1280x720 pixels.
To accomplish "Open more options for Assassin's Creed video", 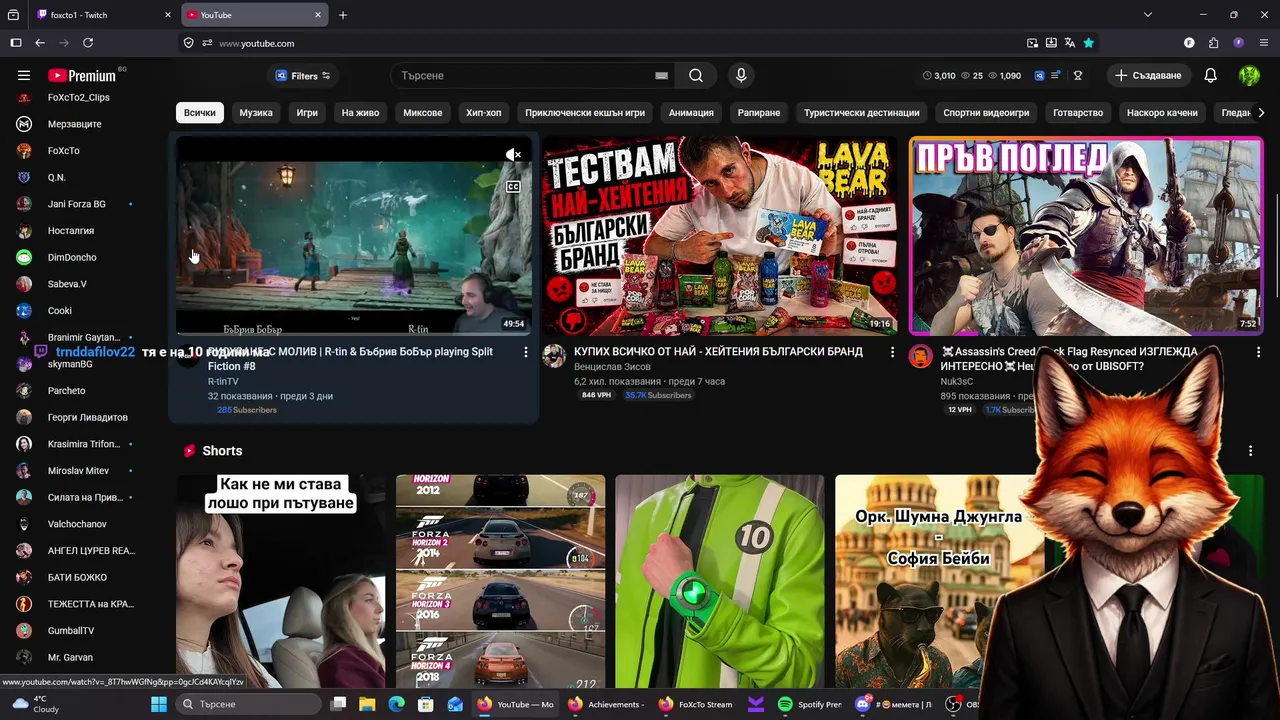I will click(1258, 352).
